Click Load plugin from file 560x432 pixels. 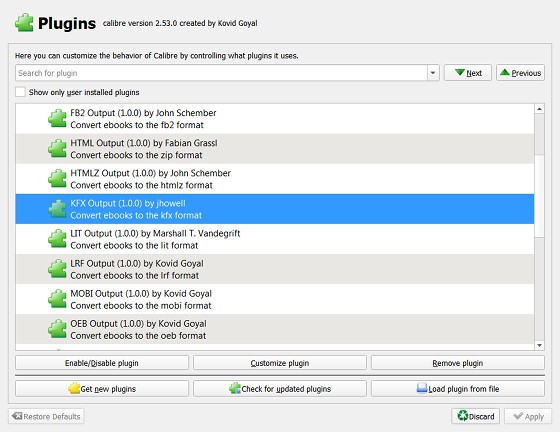pos(458,389)
